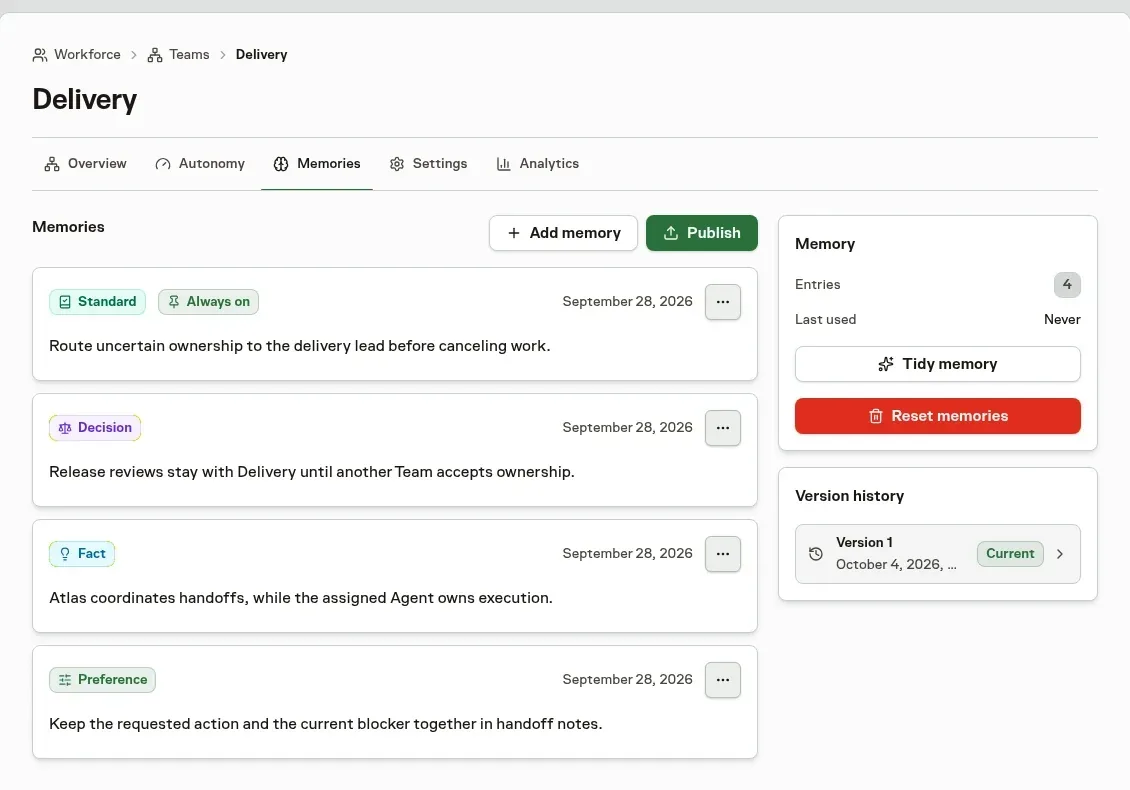Click the date on the Fact memory card
This screenshot has height=790, width=1130.
(627, 554)
